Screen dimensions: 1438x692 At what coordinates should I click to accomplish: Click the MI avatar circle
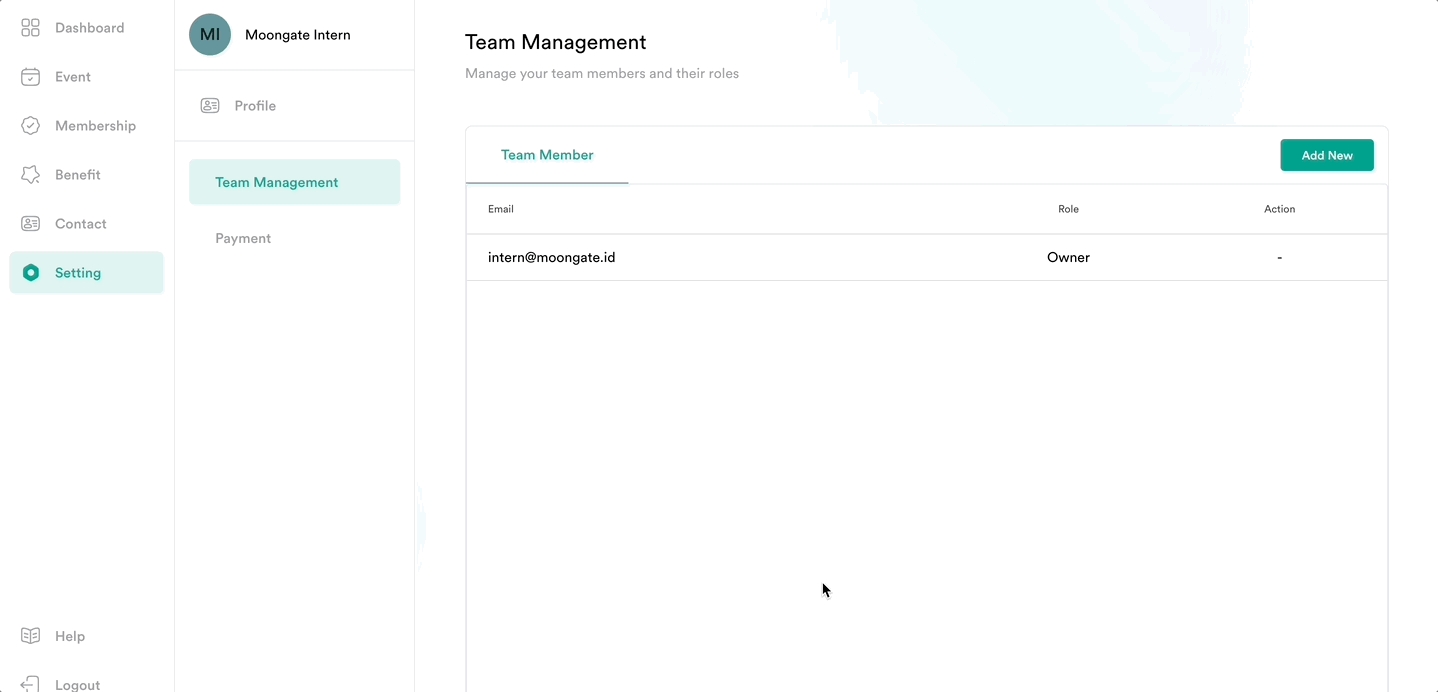210,35
